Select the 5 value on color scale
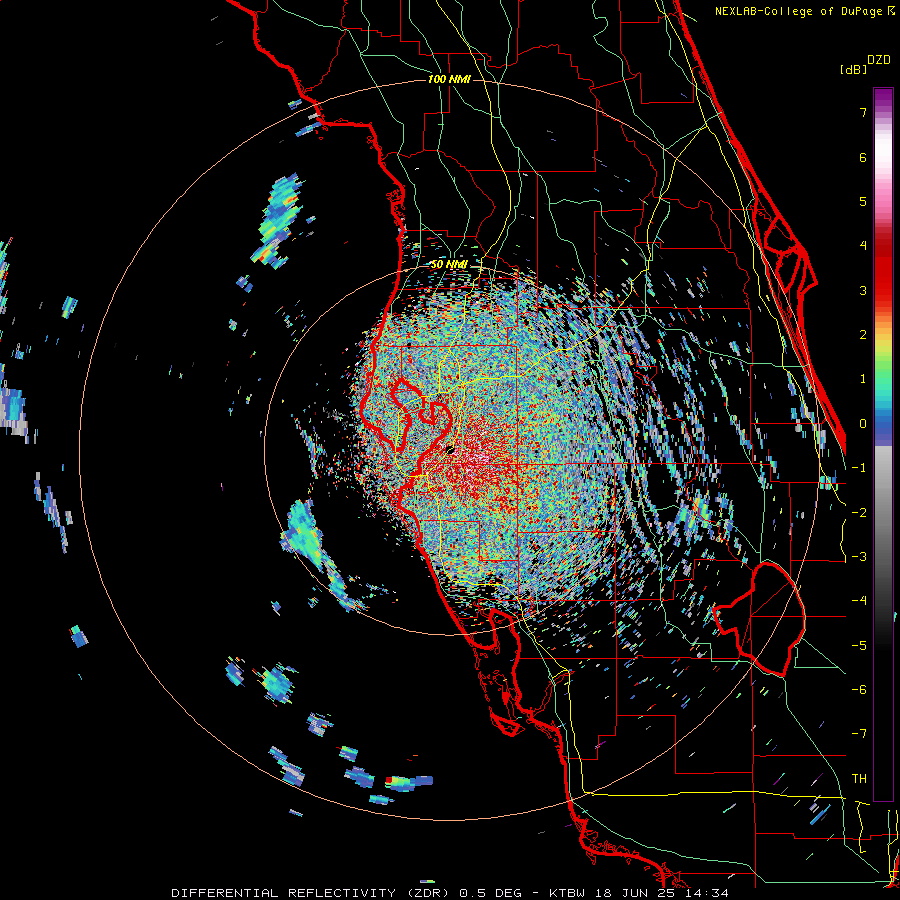This screenshot has height=900, width=900. point(863,201)
